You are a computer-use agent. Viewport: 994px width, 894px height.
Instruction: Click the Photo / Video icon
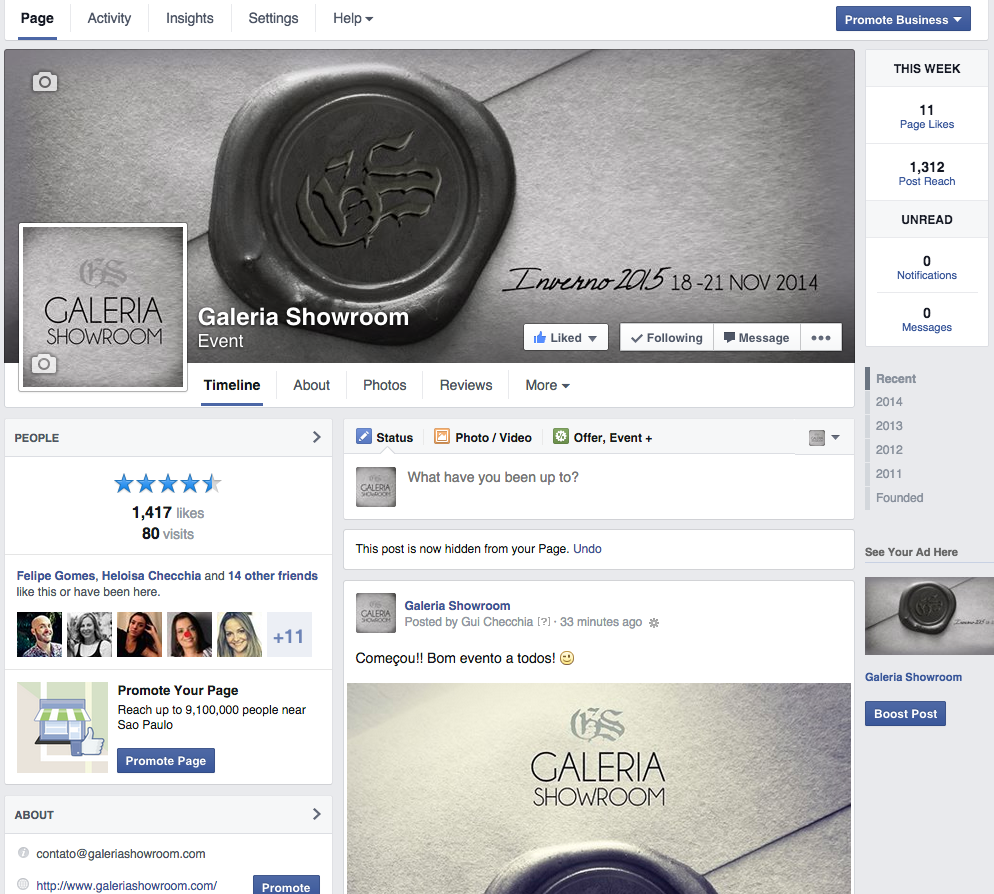442,436
